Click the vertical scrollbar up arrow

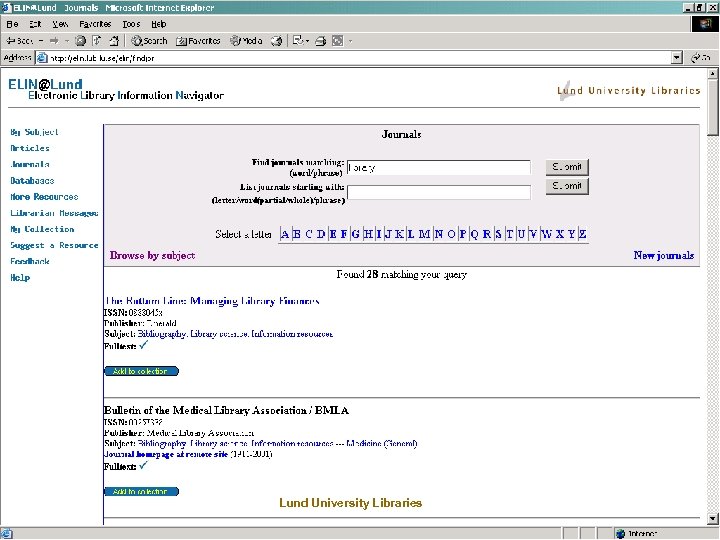pyautogui.click(x=713, y=73)
